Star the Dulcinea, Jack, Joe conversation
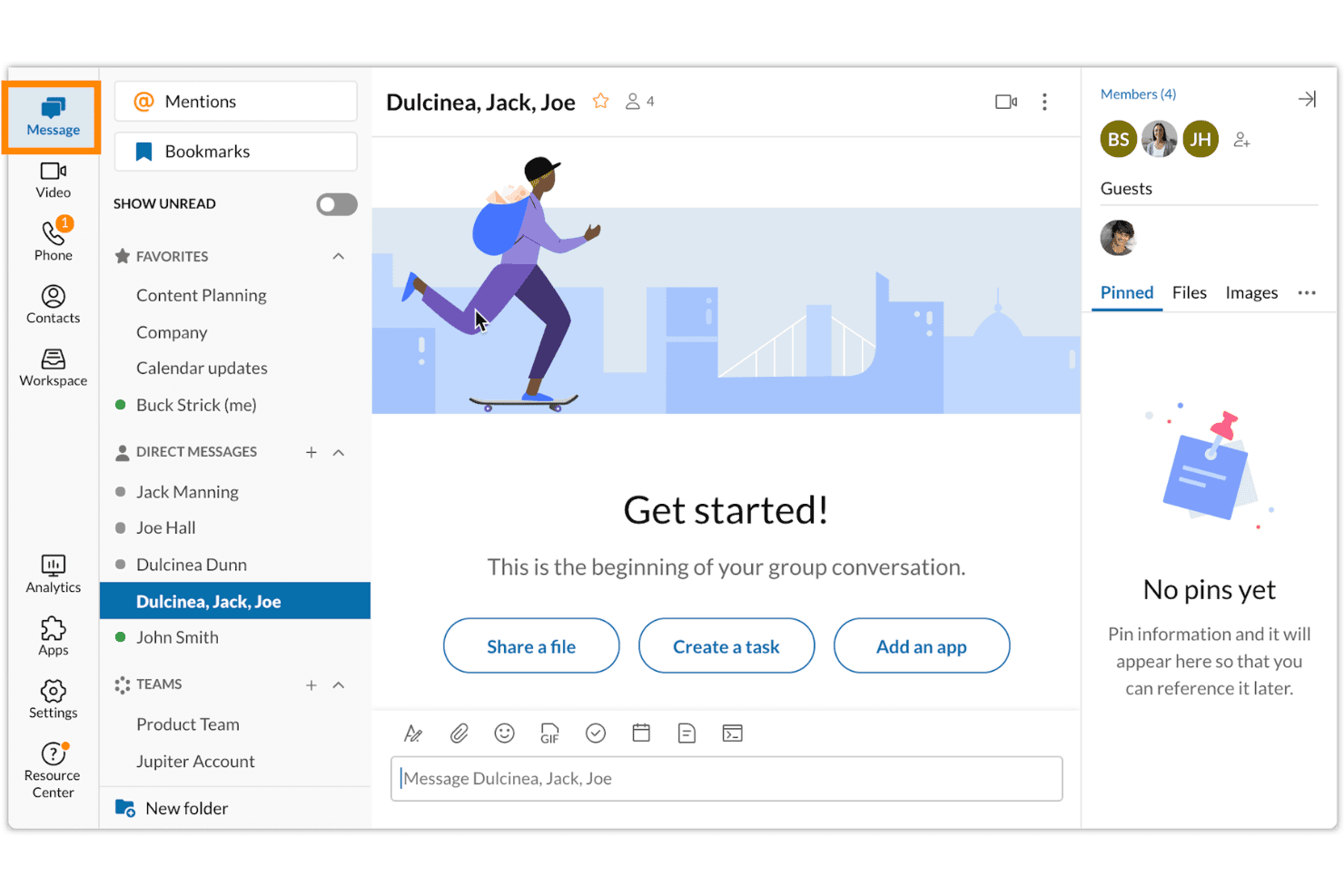 [x=600, y=101]
